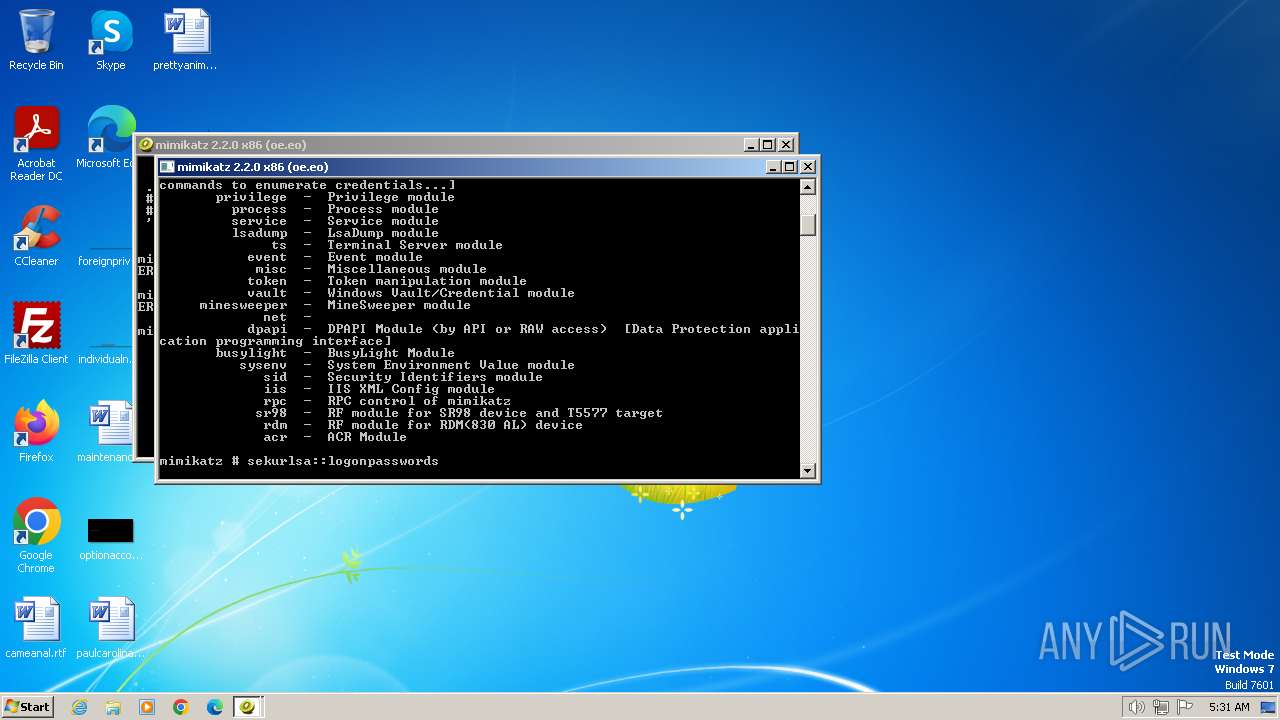Click the 'sysenv' environment value line
This screenshot has width=1280, height=720.
(x=407, y=365)
